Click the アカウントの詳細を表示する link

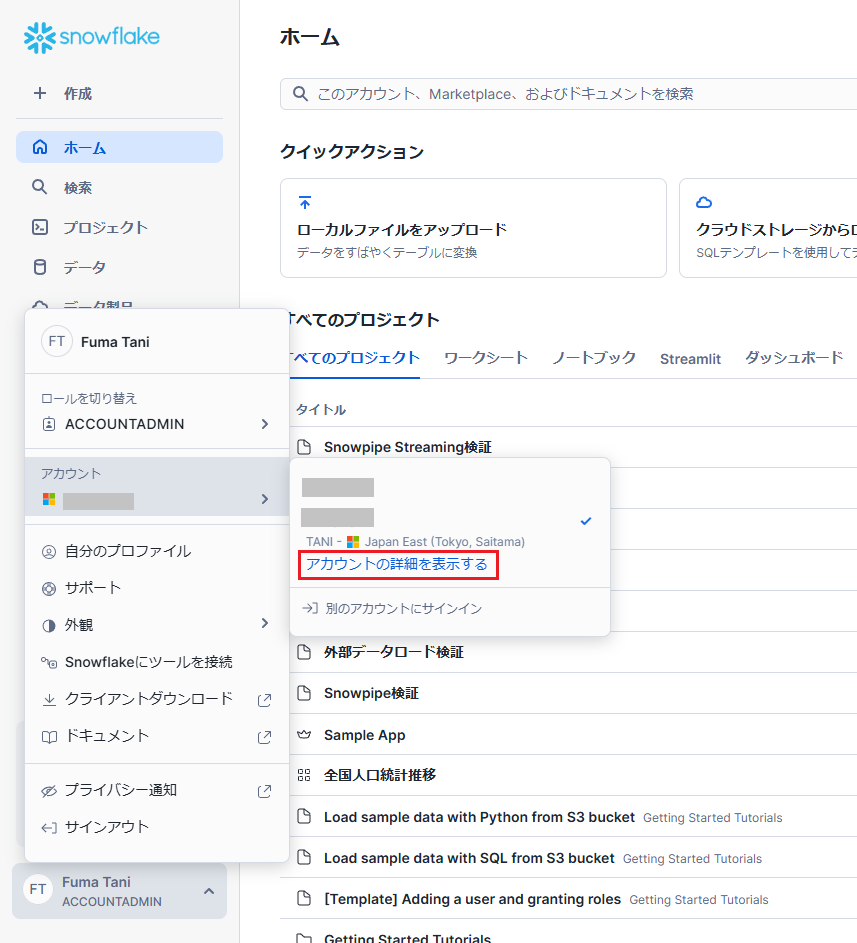[x=396, y=564]
